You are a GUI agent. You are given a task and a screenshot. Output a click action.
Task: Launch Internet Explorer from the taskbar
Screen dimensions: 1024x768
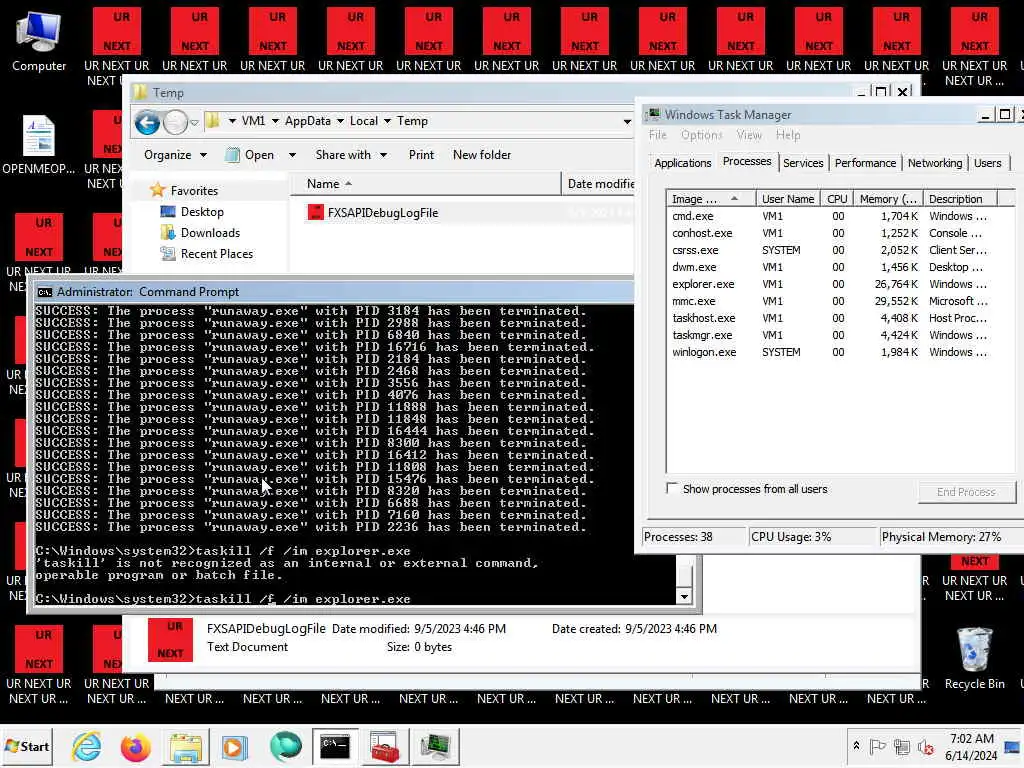(x=86, y=746)
